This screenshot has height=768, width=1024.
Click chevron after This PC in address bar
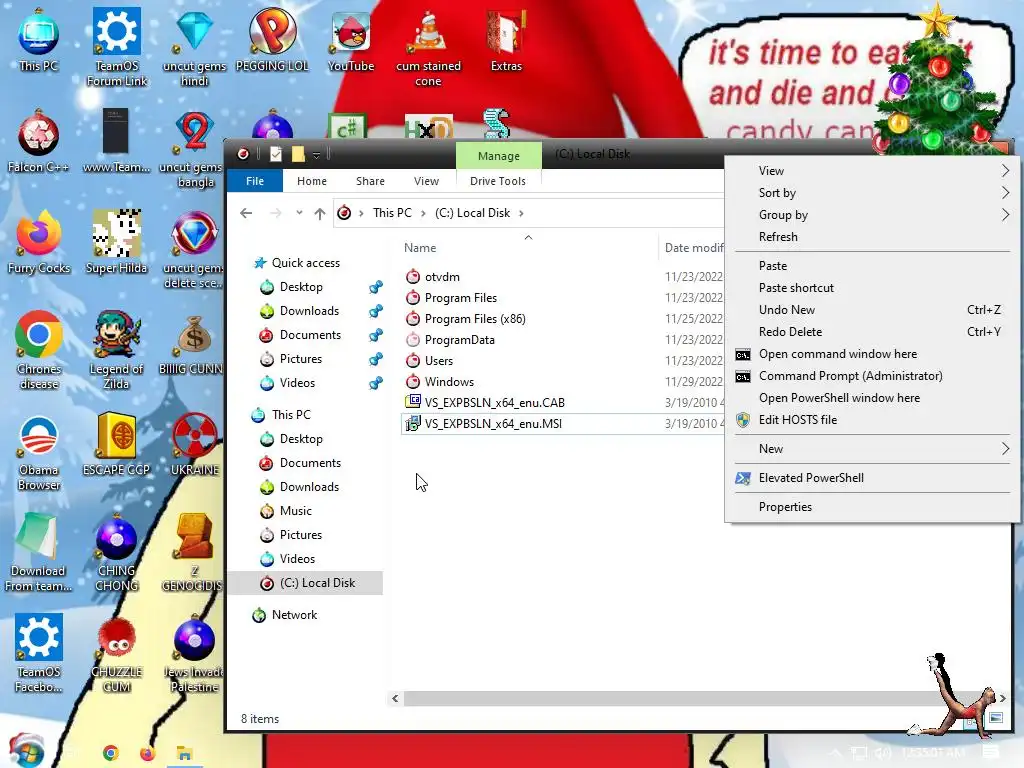click(x=423, y=213)
